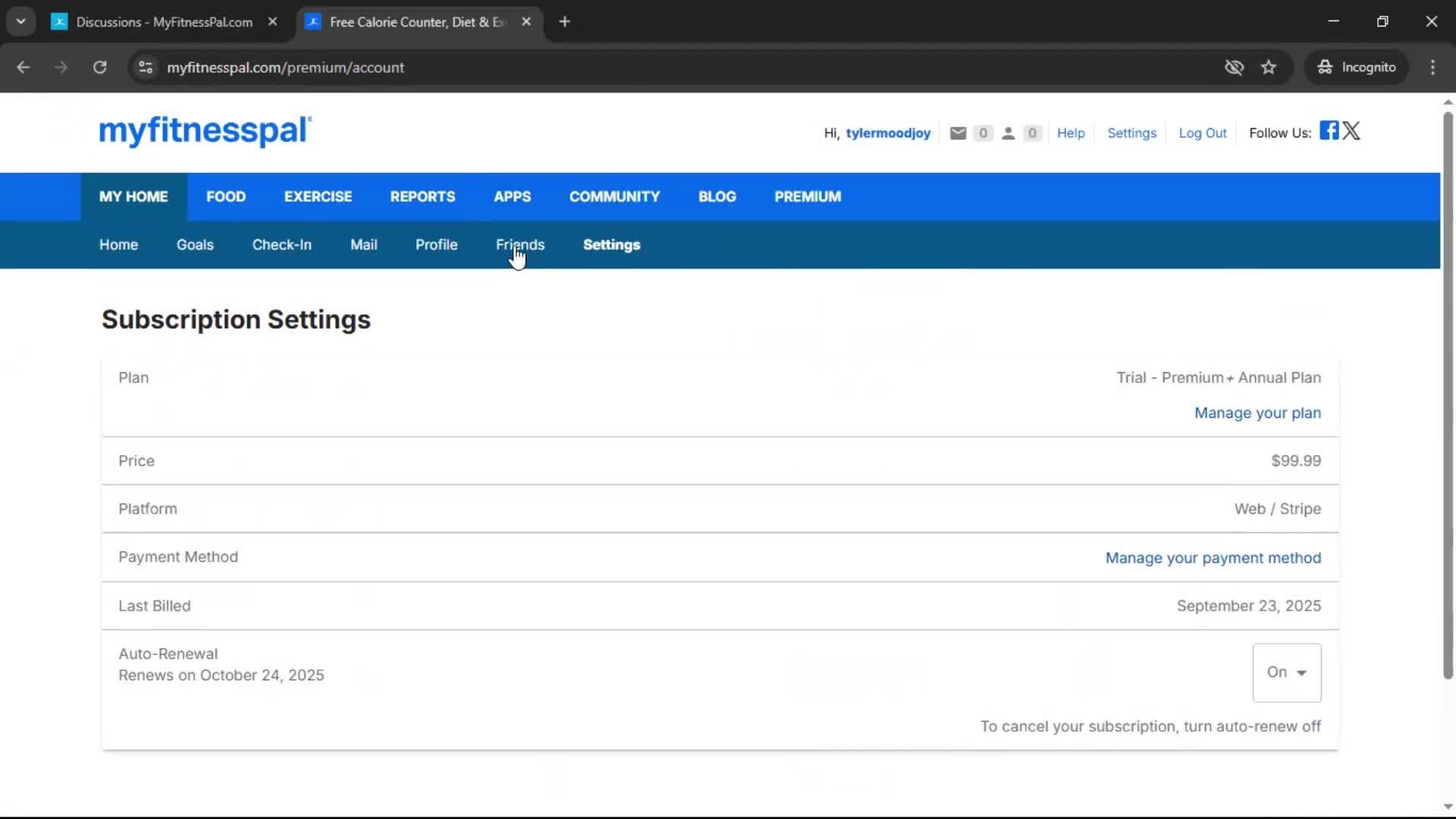Click the cancel subscription instruction text
Image resolution: width=1456 pixels, height=819 pixels.
(x=1150, y=726)
